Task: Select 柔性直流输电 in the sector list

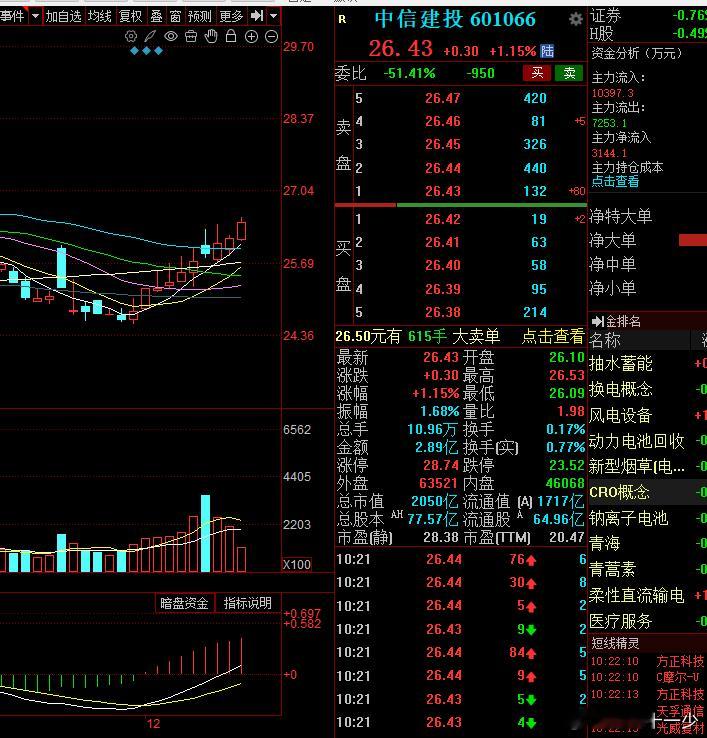Action: pos(636,595)
